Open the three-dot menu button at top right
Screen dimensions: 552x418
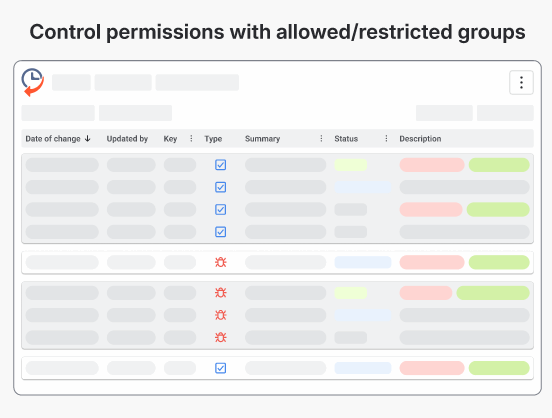pyautogui.click(x=521, y=83)
